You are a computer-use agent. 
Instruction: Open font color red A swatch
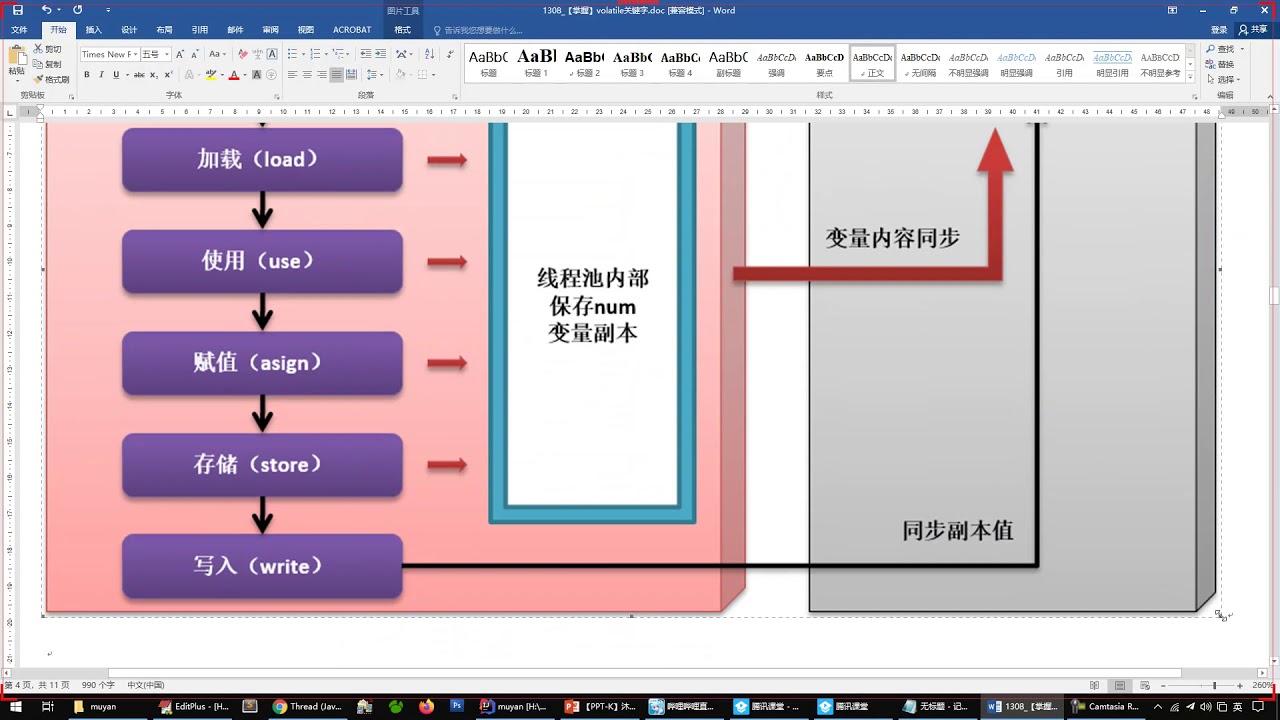(234, 75)
